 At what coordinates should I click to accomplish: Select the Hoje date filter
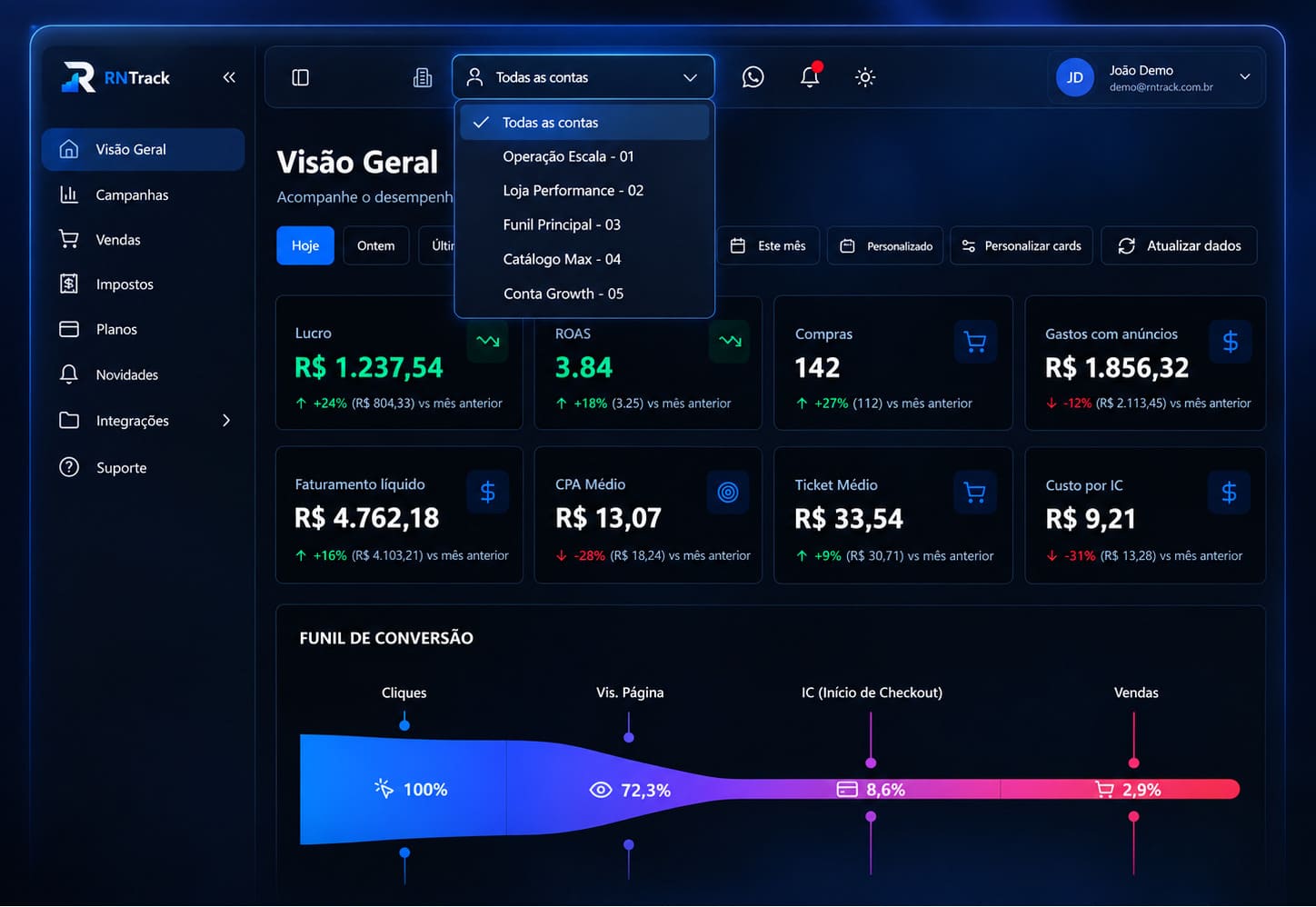(x=305, y=245)
